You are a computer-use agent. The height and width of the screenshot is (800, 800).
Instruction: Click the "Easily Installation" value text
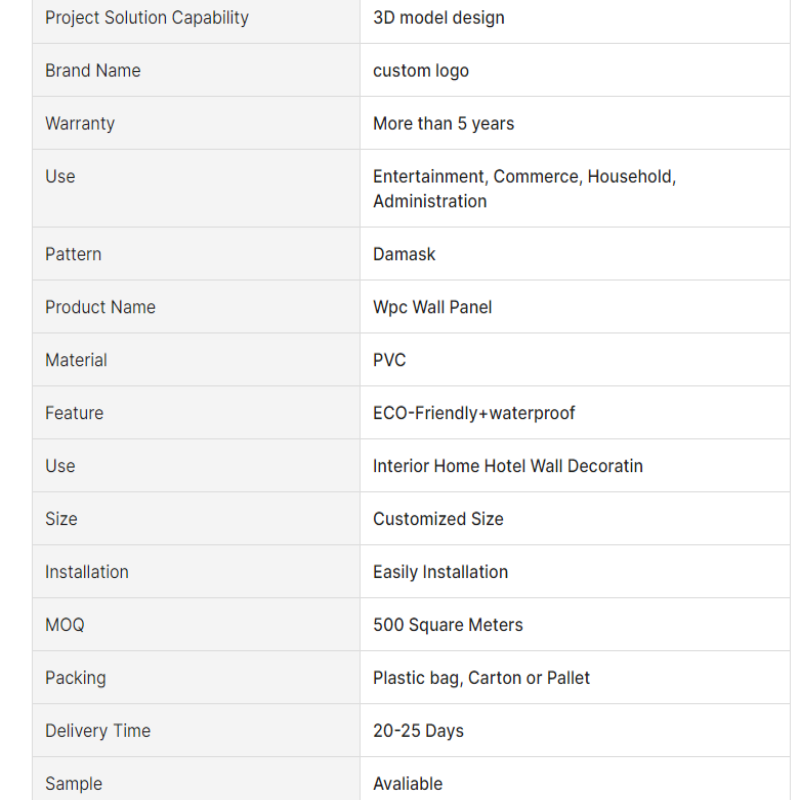(440, 572)
